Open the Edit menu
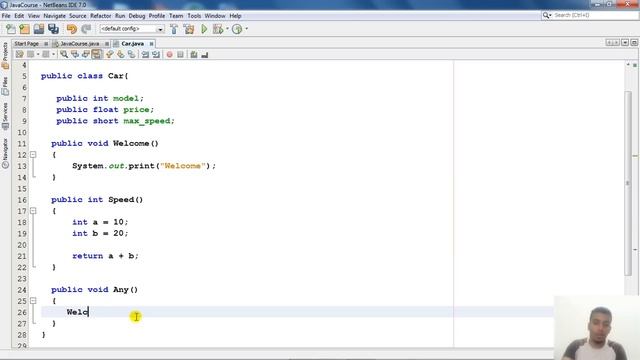The height and width of the screenshot is (360, 640). (x=19, y=16)
